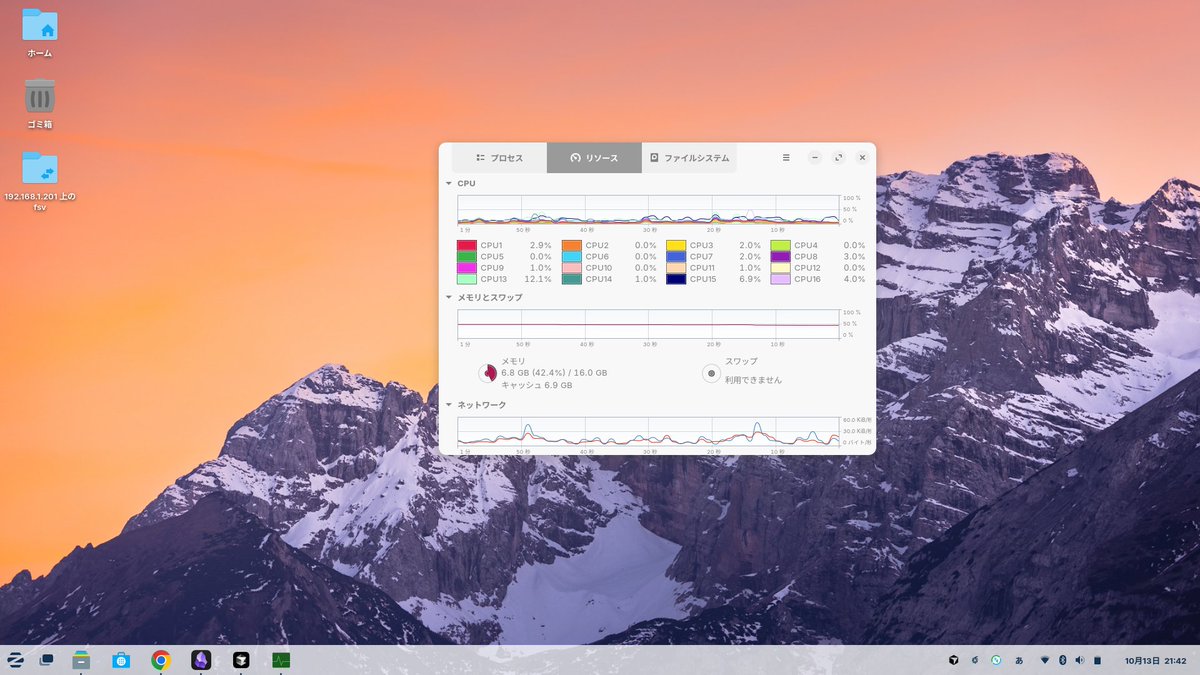Image resolution: width=1200 pixels, height=675 pixels.
Task: Click the green circular tray icon
Action: coord(996,661)
